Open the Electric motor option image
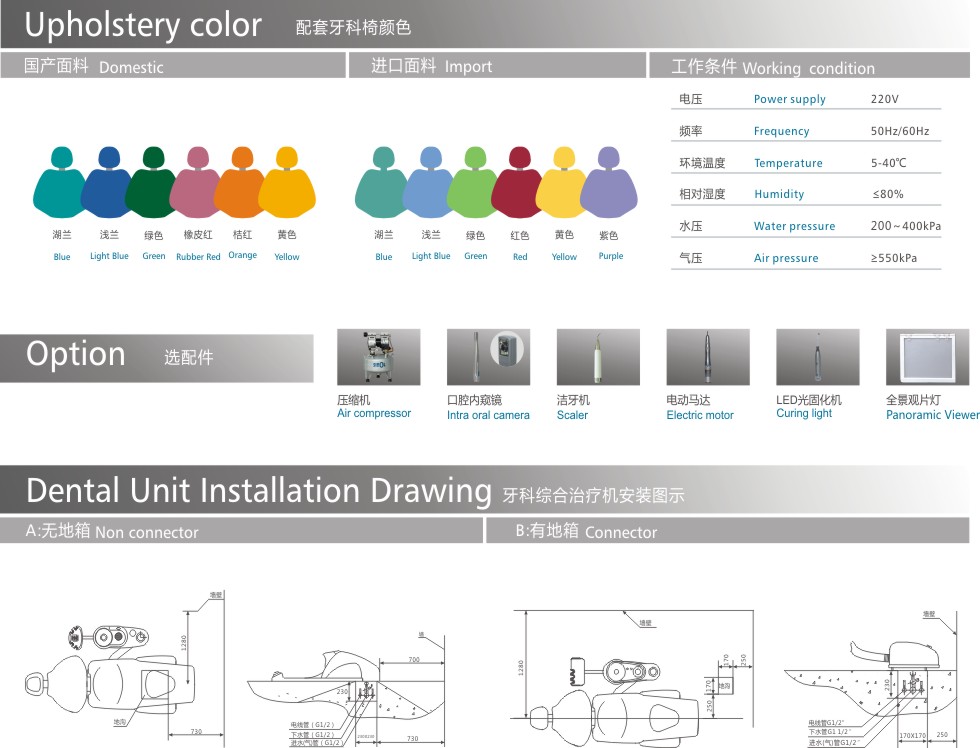 [x=708, y=357]
